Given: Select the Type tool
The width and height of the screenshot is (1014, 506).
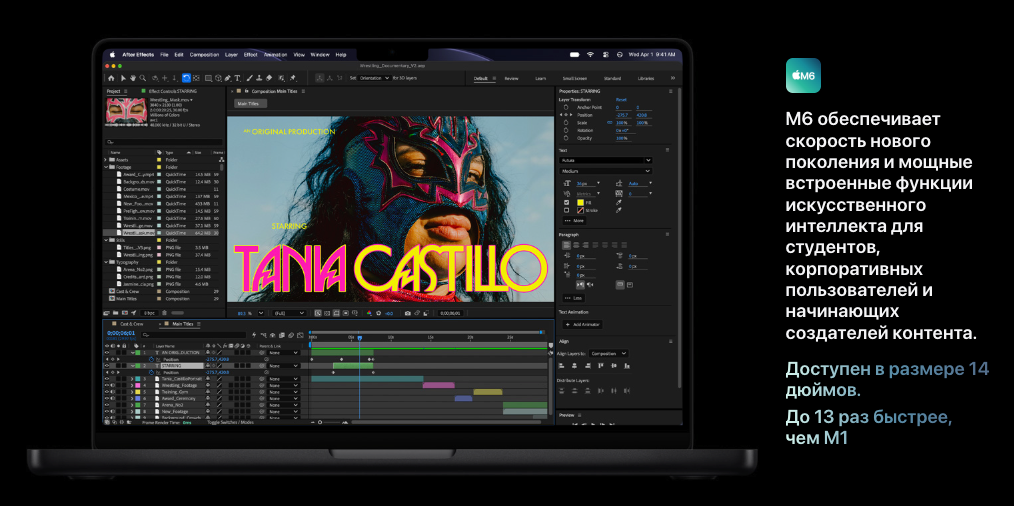Looking at the screenshot, I should pyautogui.click(x=237, y=78).
